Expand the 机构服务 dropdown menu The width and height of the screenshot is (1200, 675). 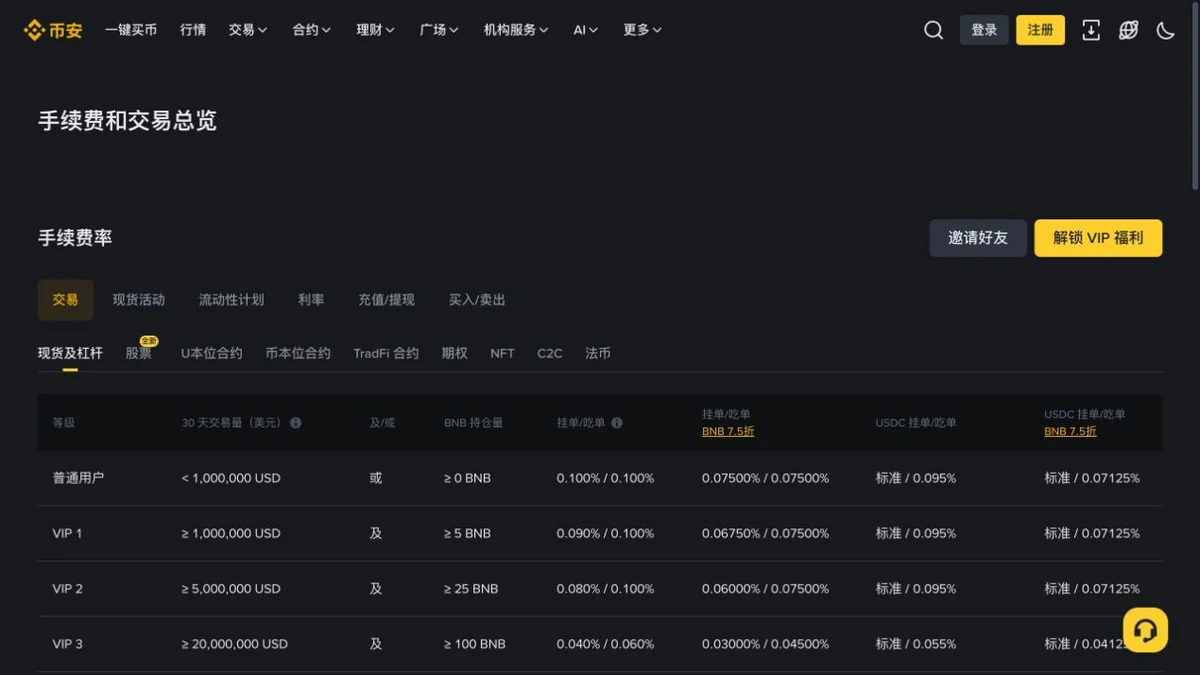click(516, 30)
